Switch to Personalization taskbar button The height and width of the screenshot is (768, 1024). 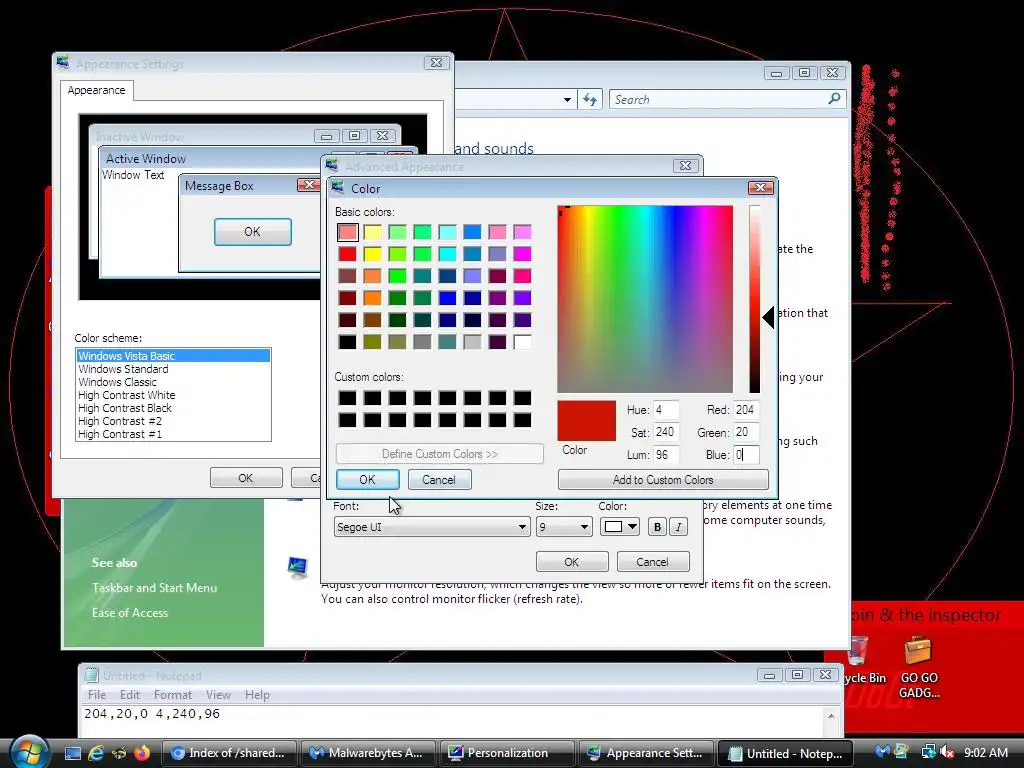507,753
